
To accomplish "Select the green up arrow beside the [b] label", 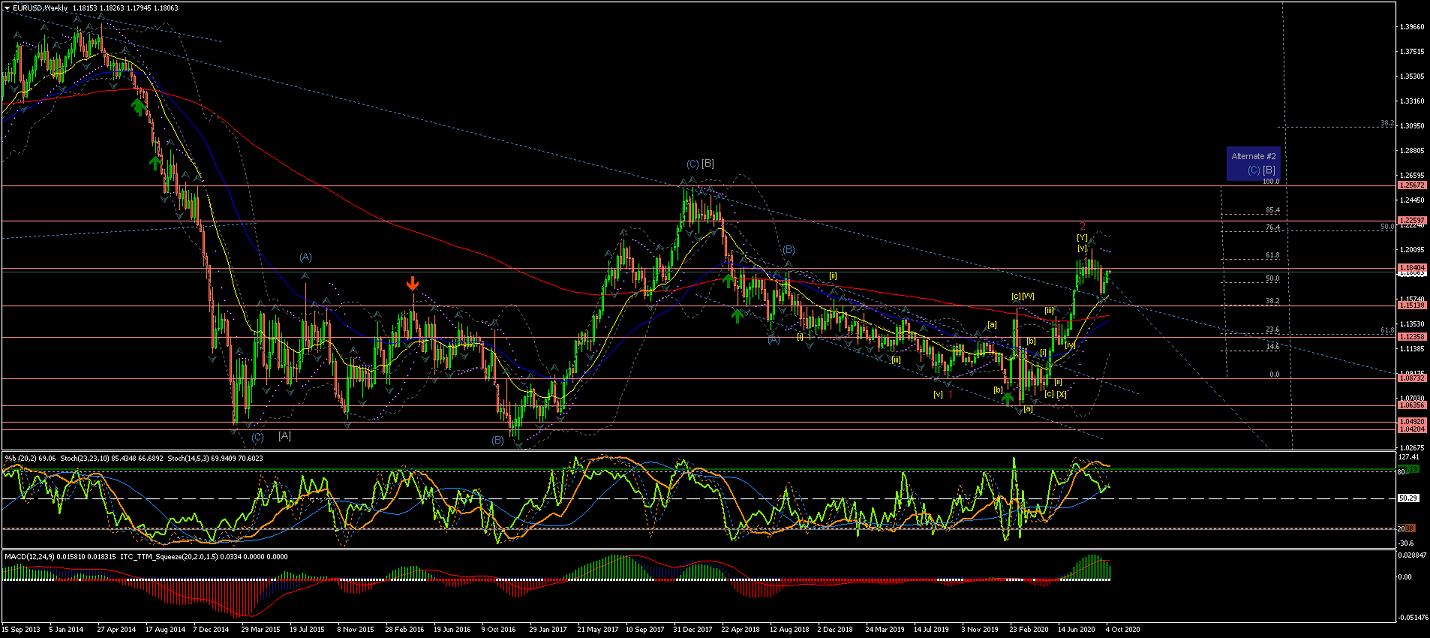I will (1008, 398).
